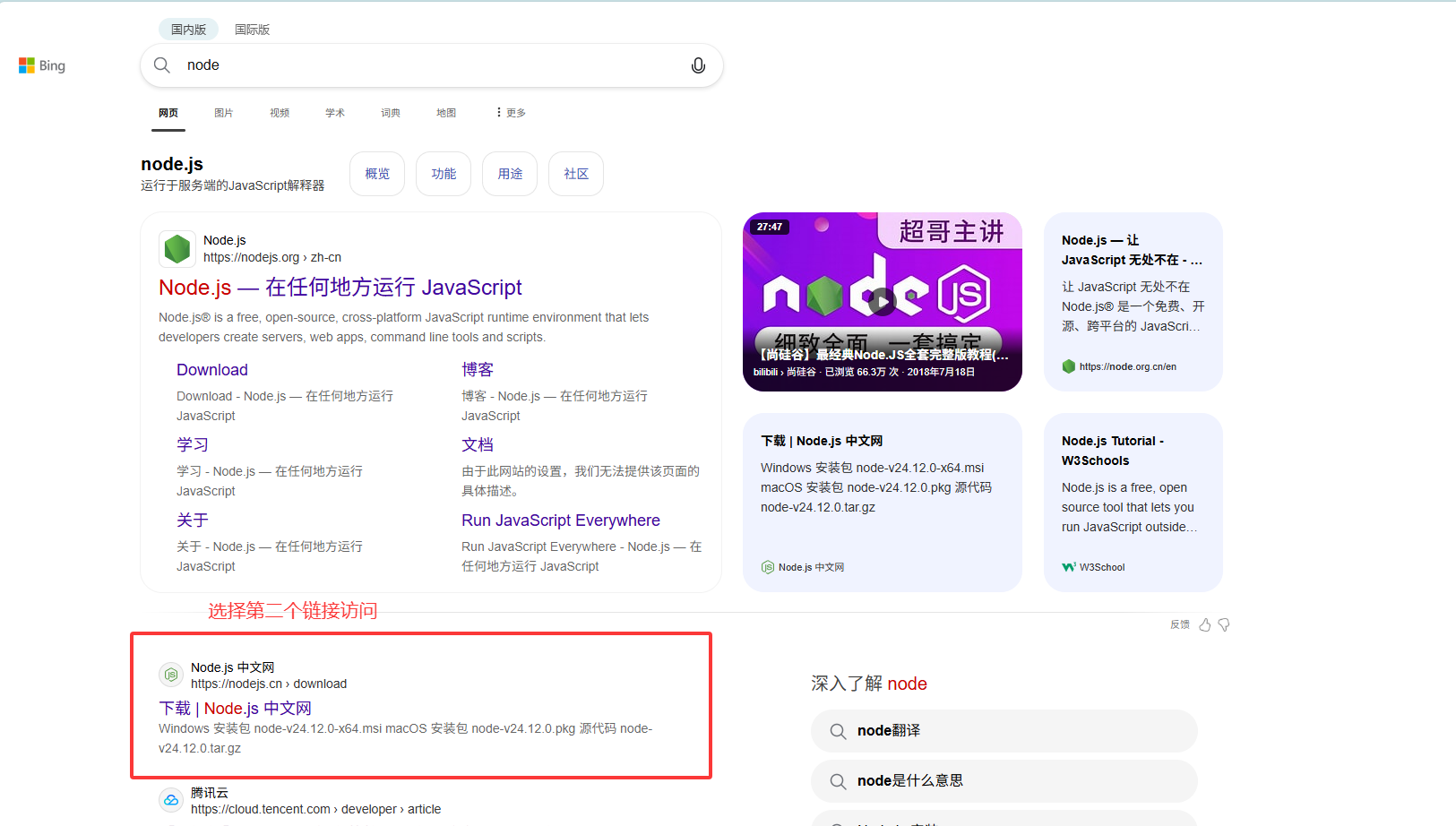Screen dimensions: 1456x826
Task: Open the 文档 sitelink
Action: pyautogui.click(x=478, y=445)
